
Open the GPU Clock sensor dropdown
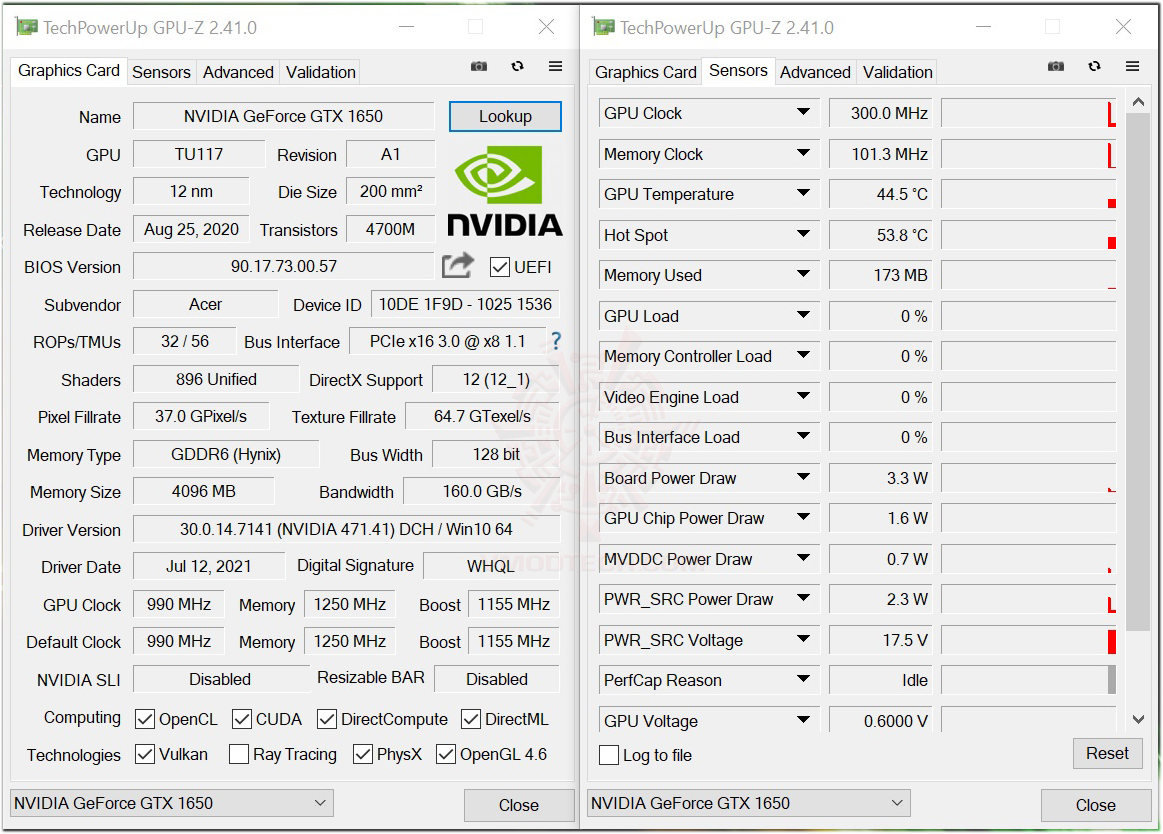point(803,113)
